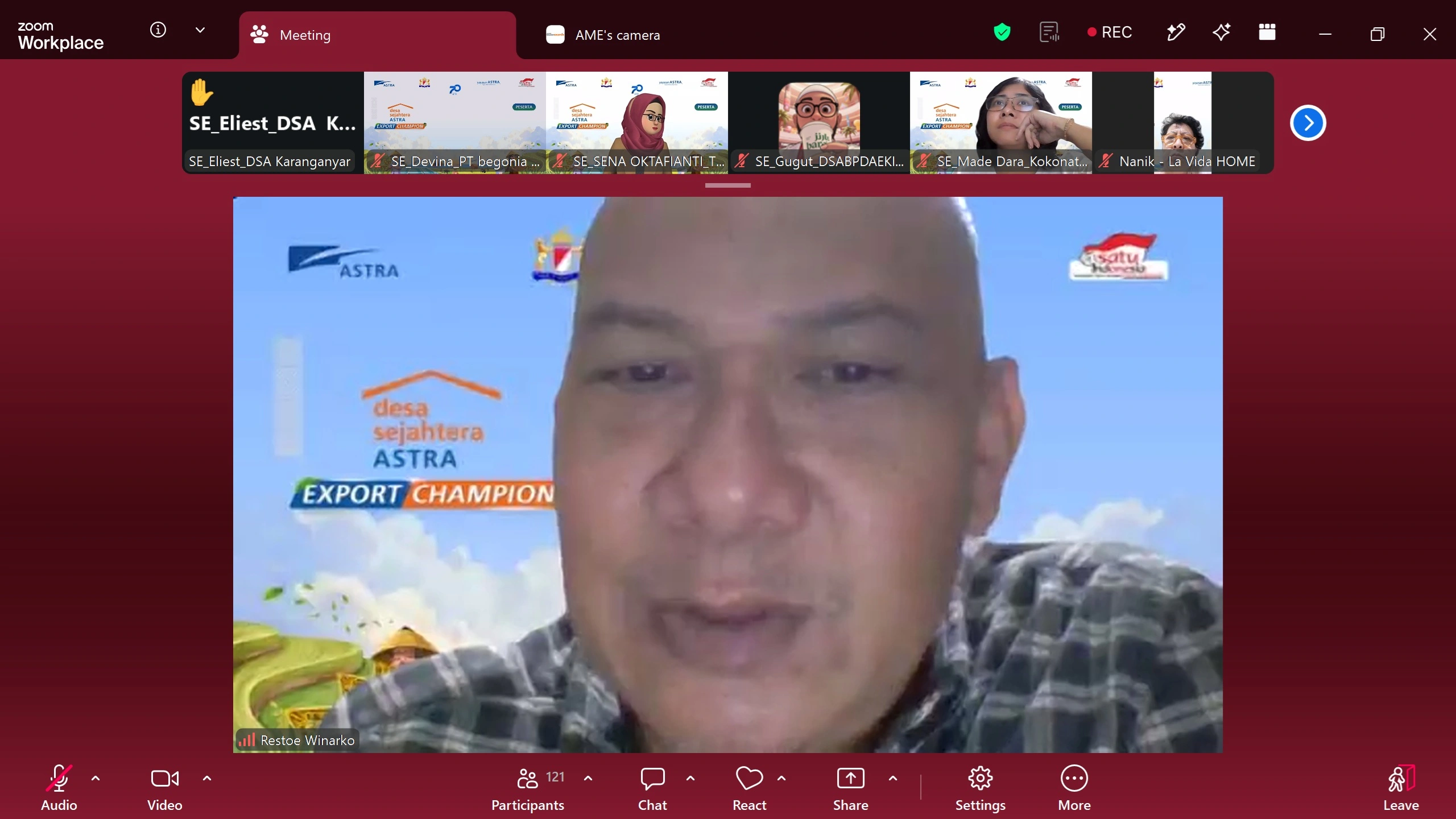The image size is (1456, 819).
Task: Select SE_Devina_PT begonia participant tile
Action: (455, 123)
